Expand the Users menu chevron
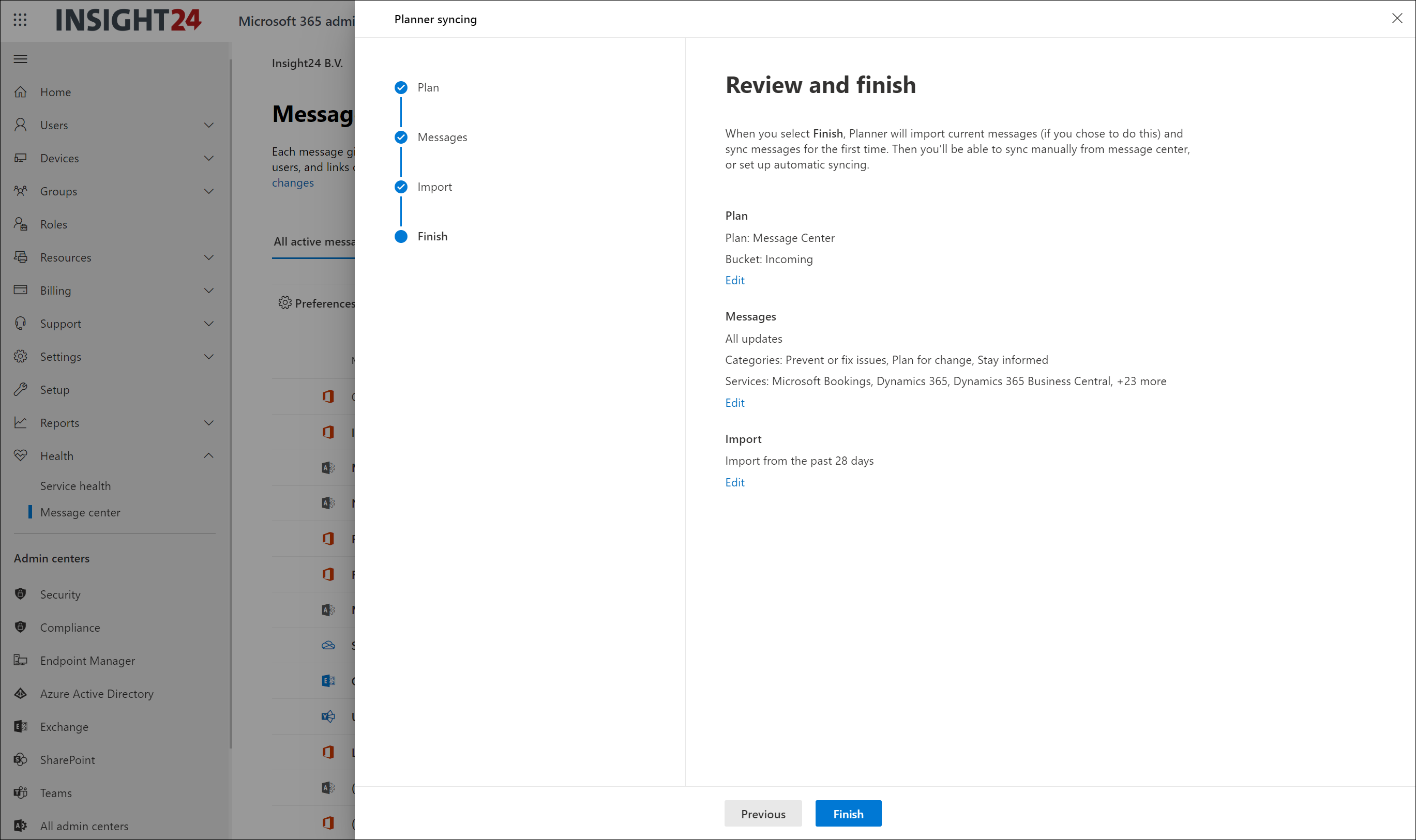 (209, 125)
